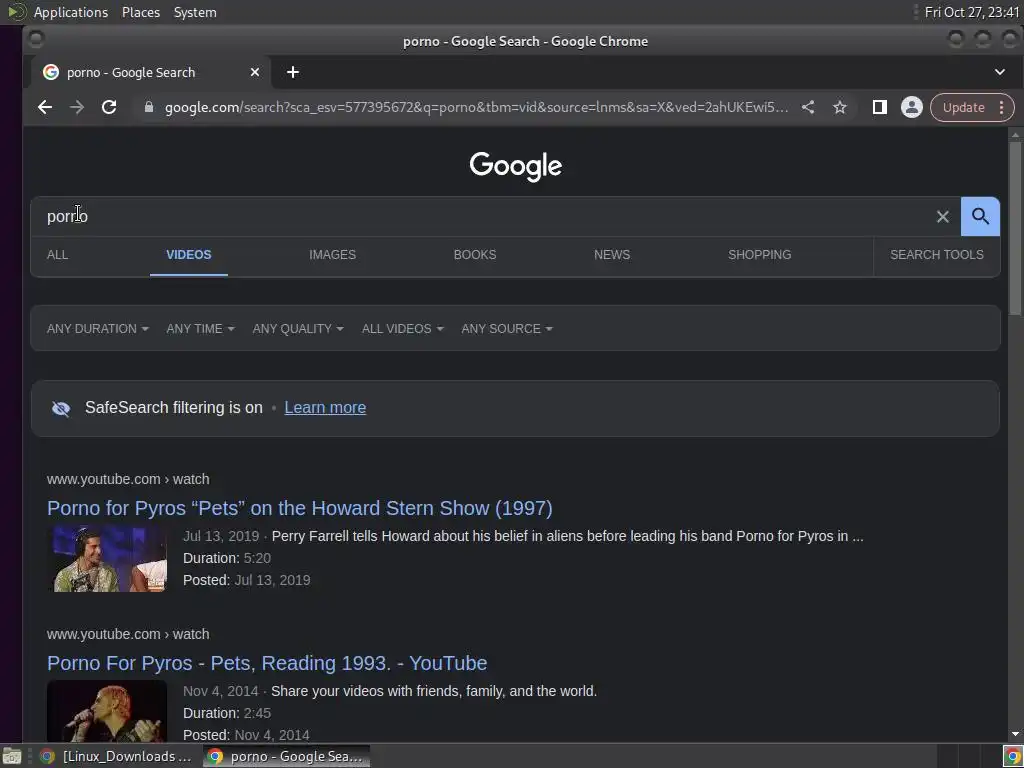Click the SafeSearch crossed-eye icon
Screen dimensions: 1024x768
[61, 409]
